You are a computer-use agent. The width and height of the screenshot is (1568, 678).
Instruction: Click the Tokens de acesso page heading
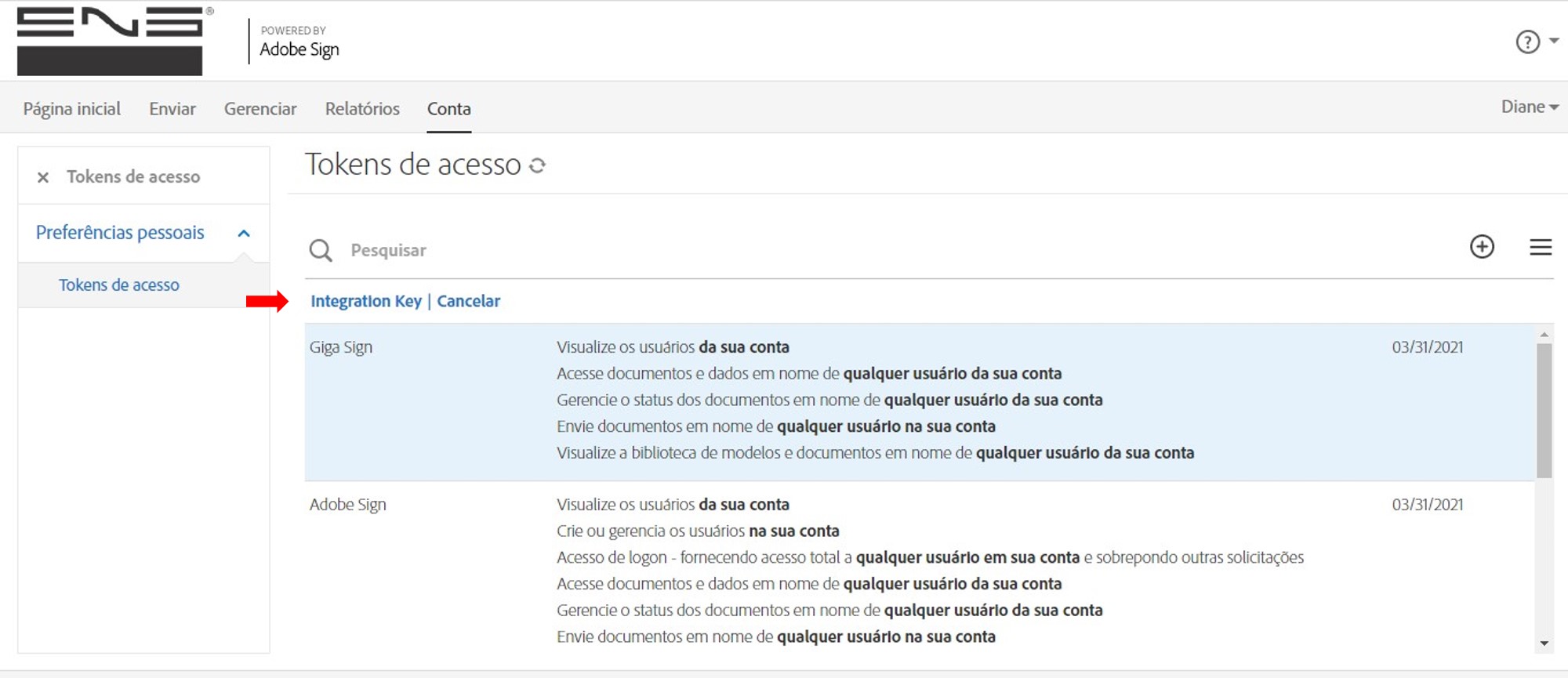[x=413, y=165]
